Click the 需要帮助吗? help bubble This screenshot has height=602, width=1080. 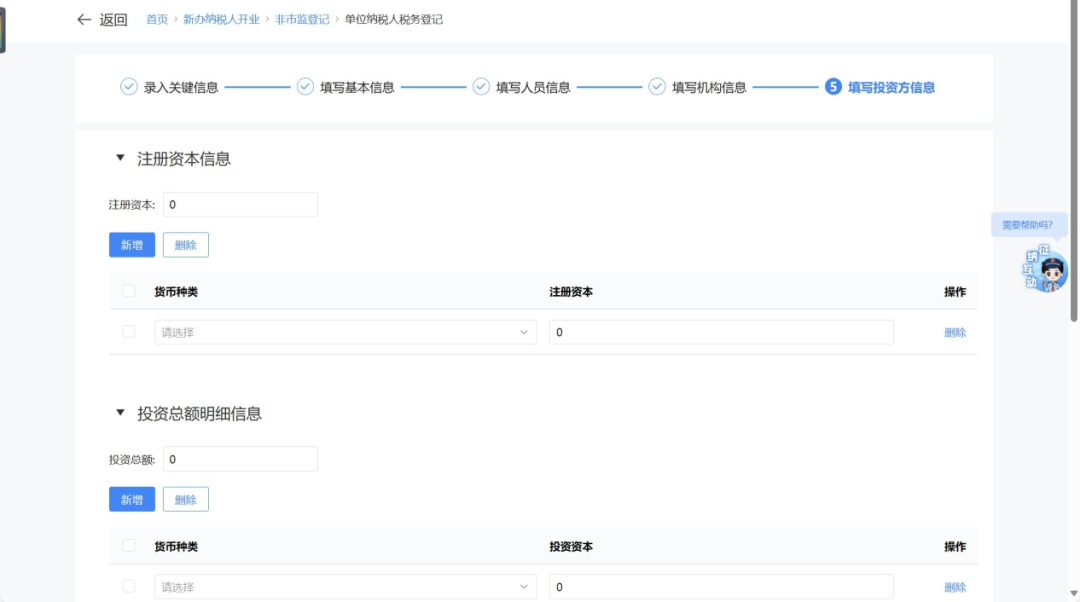click(x=1027, y=225)
